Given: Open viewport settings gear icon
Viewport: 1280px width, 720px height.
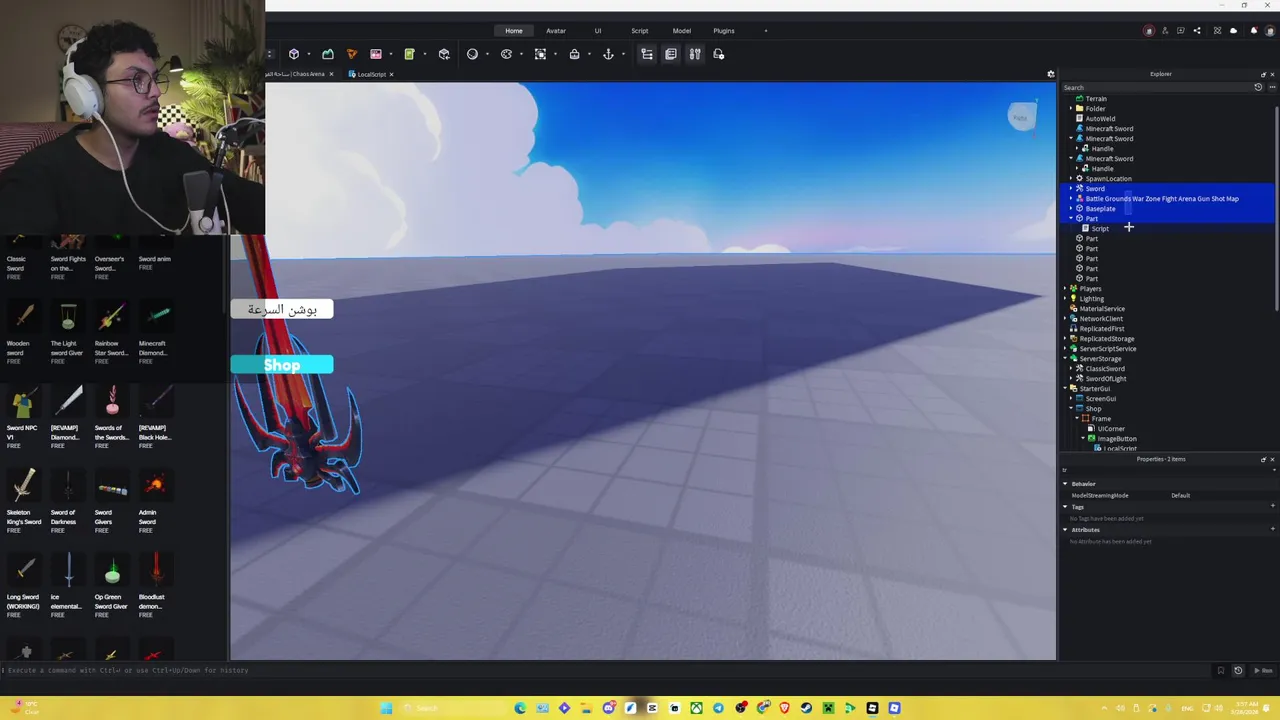Looking at the screenshot, I should (1050, 74).
